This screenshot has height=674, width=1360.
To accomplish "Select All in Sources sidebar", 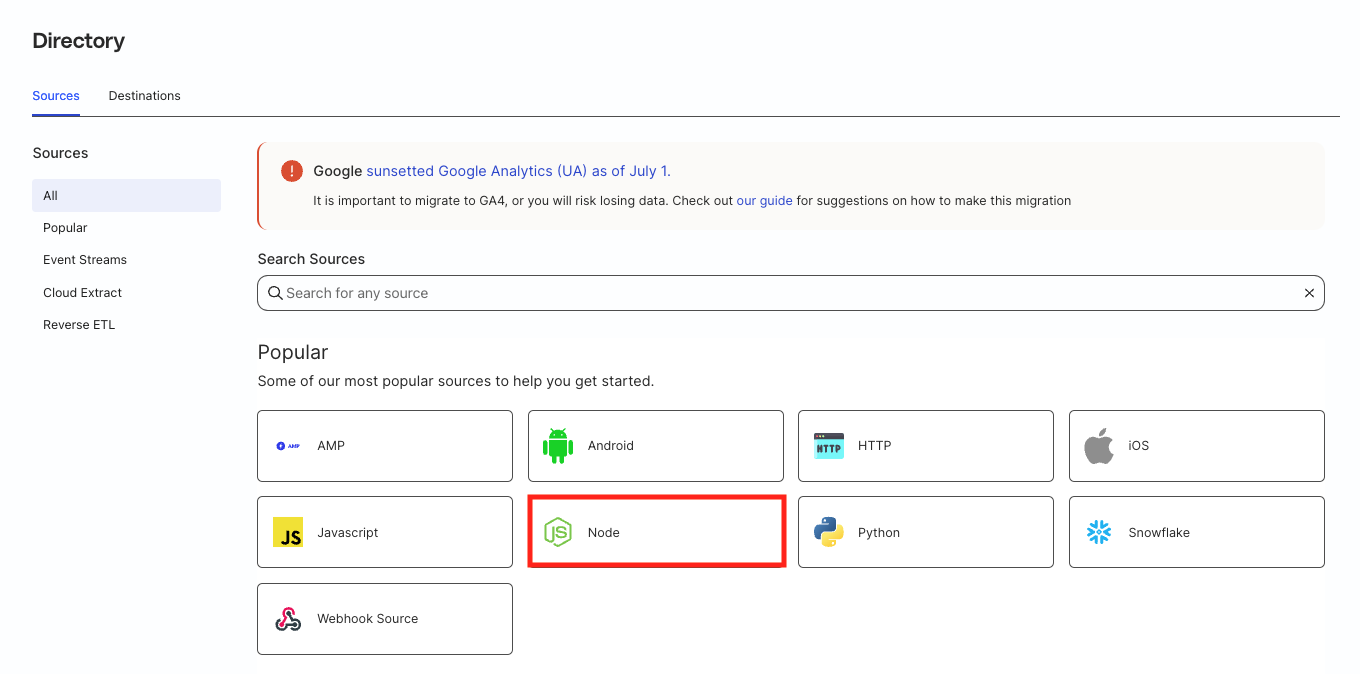I will (x=126, y=195).
